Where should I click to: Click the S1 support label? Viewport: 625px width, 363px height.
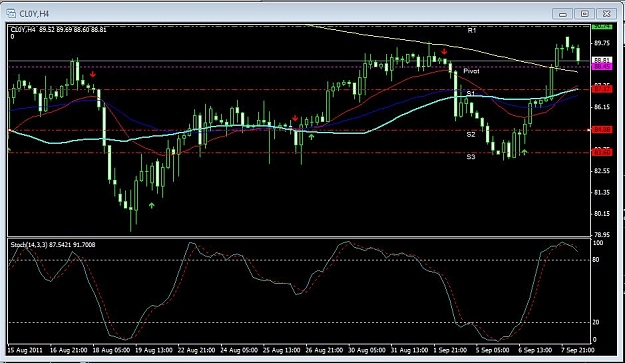point(471,93)
